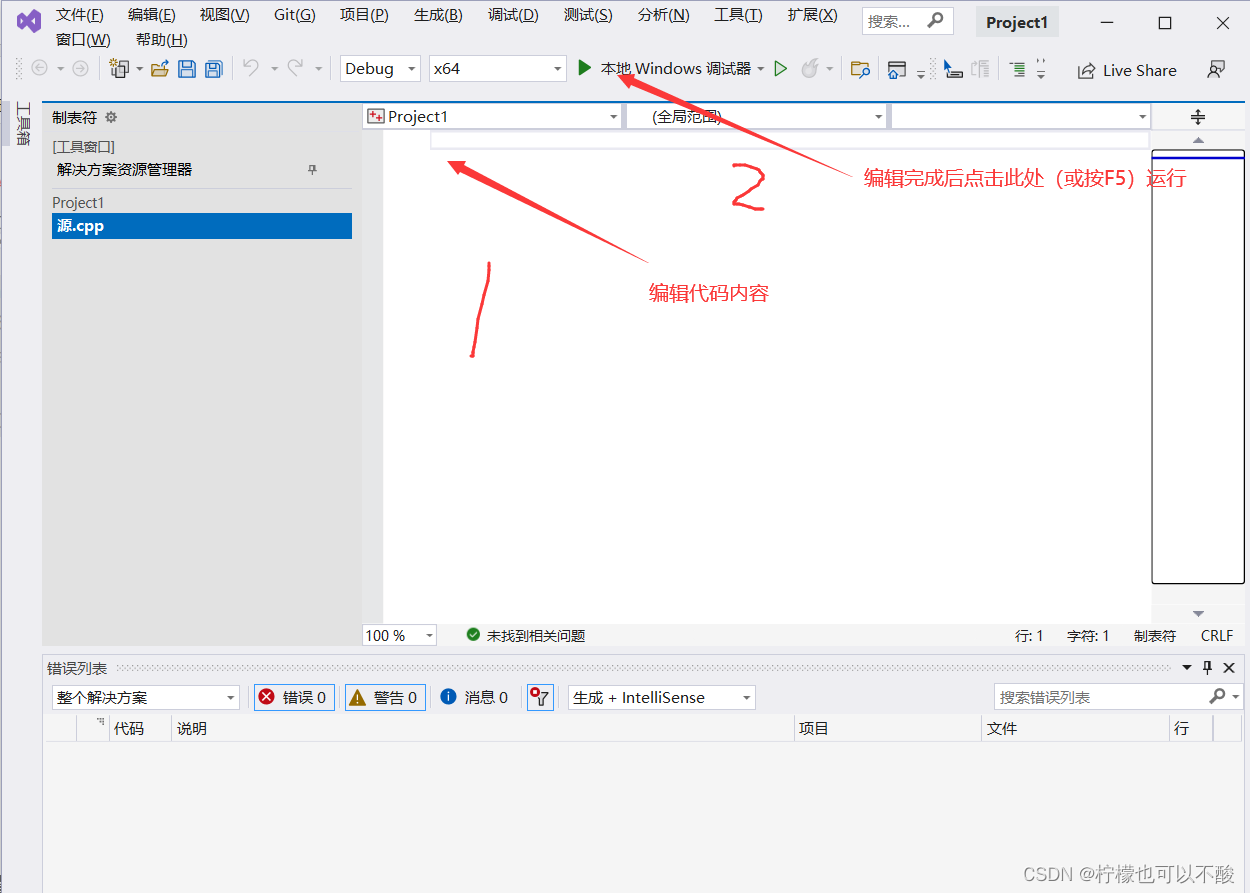
Task: Click the 搜索错误列表 input field
Action: click(1100, 697)
